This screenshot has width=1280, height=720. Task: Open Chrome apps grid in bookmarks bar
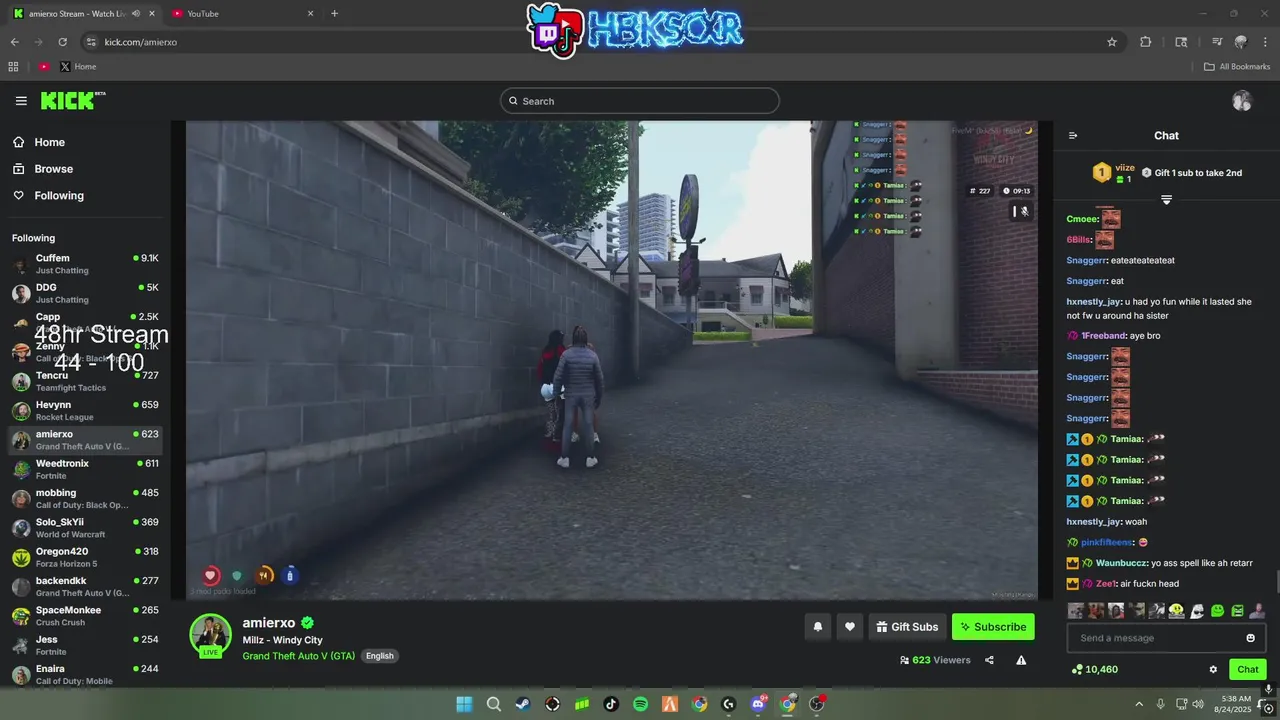pos(13,67)
